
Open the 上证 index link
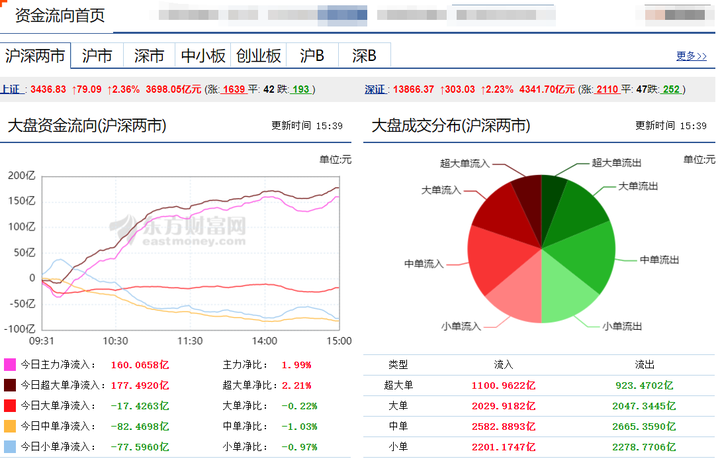(x=11, y=89)
